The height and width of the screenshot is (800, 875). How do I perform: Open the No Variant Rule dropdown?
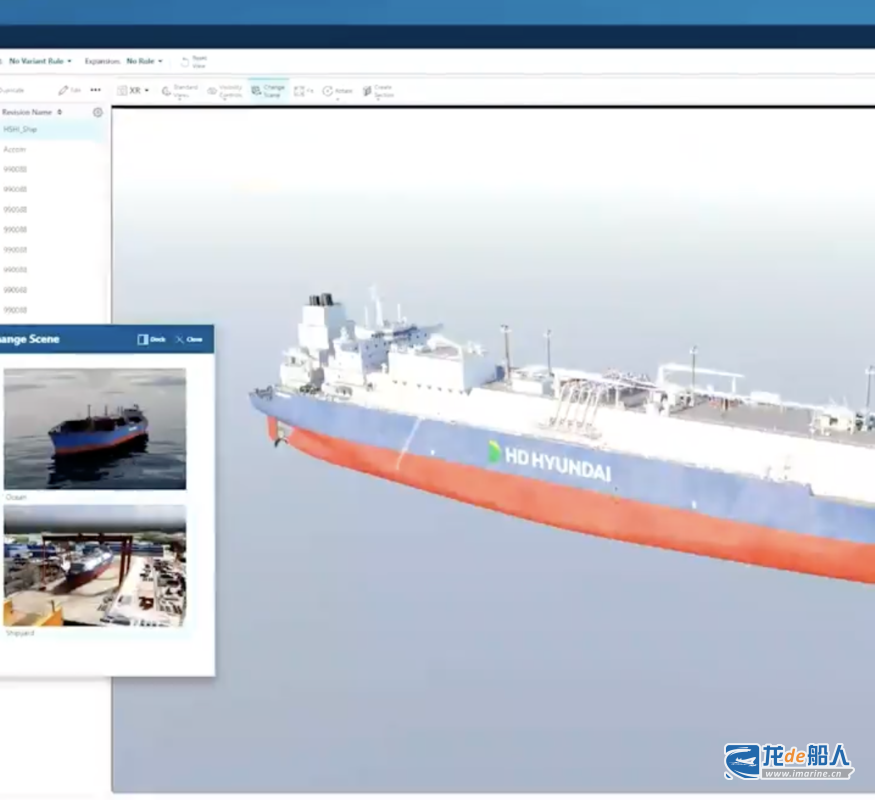tap(40, 61)
